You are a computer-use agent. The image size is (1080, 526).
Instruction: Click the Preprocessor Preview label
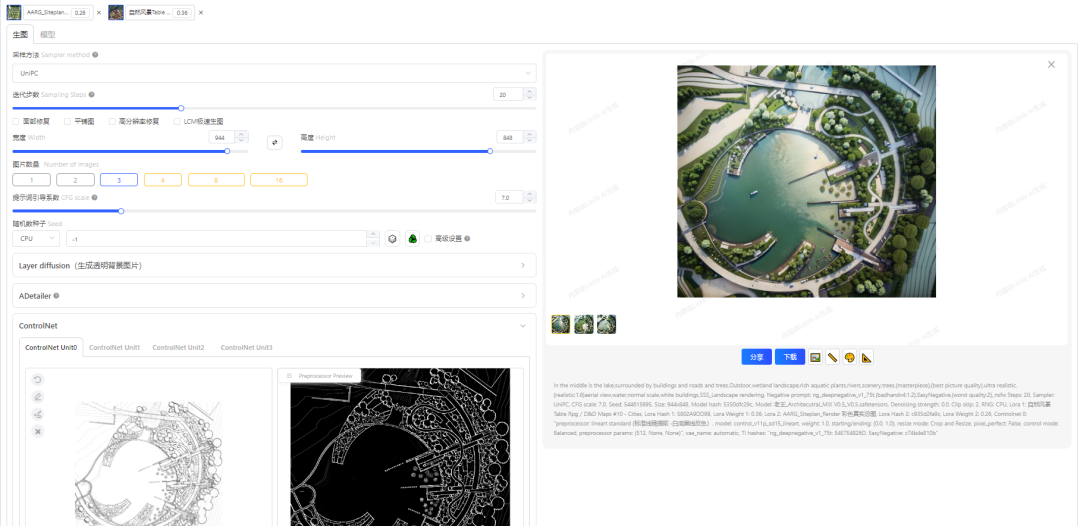(325, 376)
